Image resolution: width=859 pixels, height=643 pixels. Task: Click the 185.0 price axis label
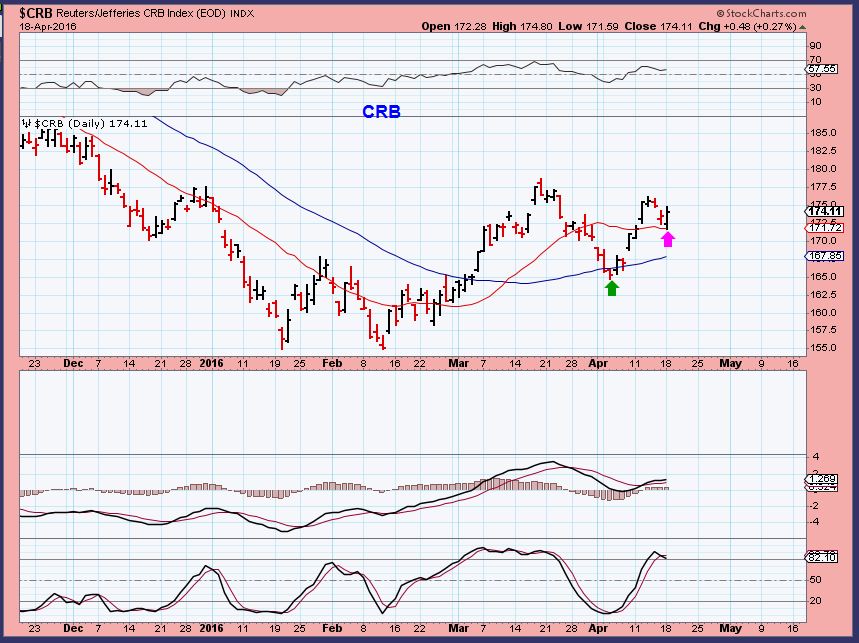pos(822,133)
